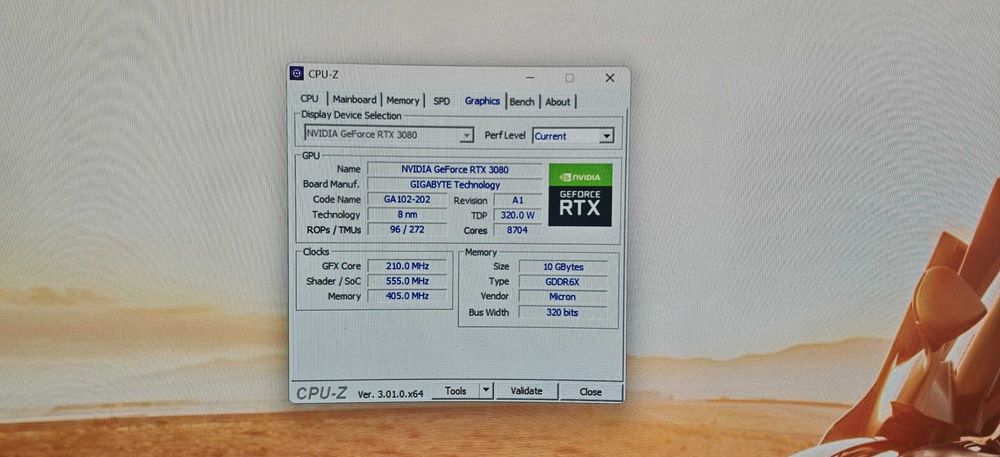Click the 8 nm technology value
Image resolution: width=1000 pixels, height=457 pixels.
point(407,214)
